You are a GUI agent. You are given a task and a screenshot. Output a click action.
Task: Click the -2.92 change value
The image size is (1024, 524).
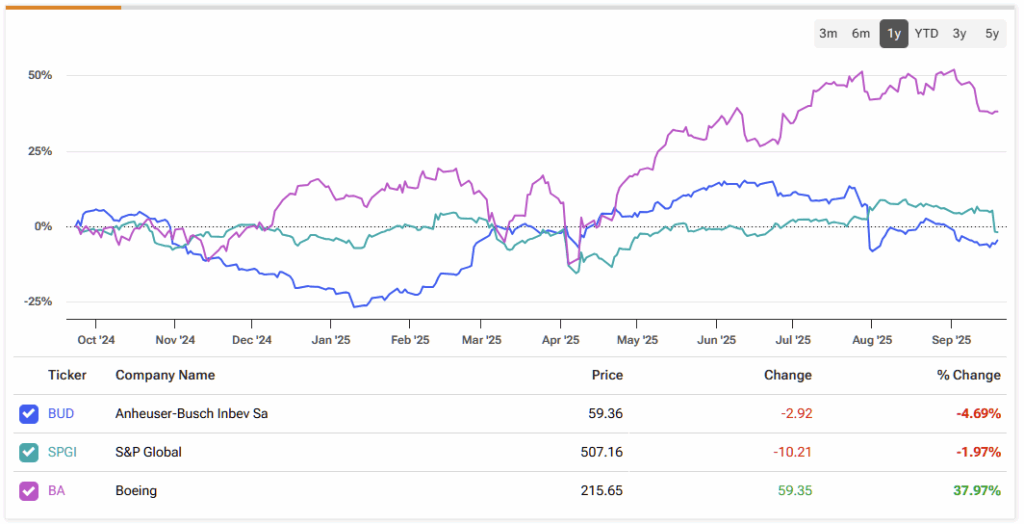pyautogui.click(x=796, y=414)
